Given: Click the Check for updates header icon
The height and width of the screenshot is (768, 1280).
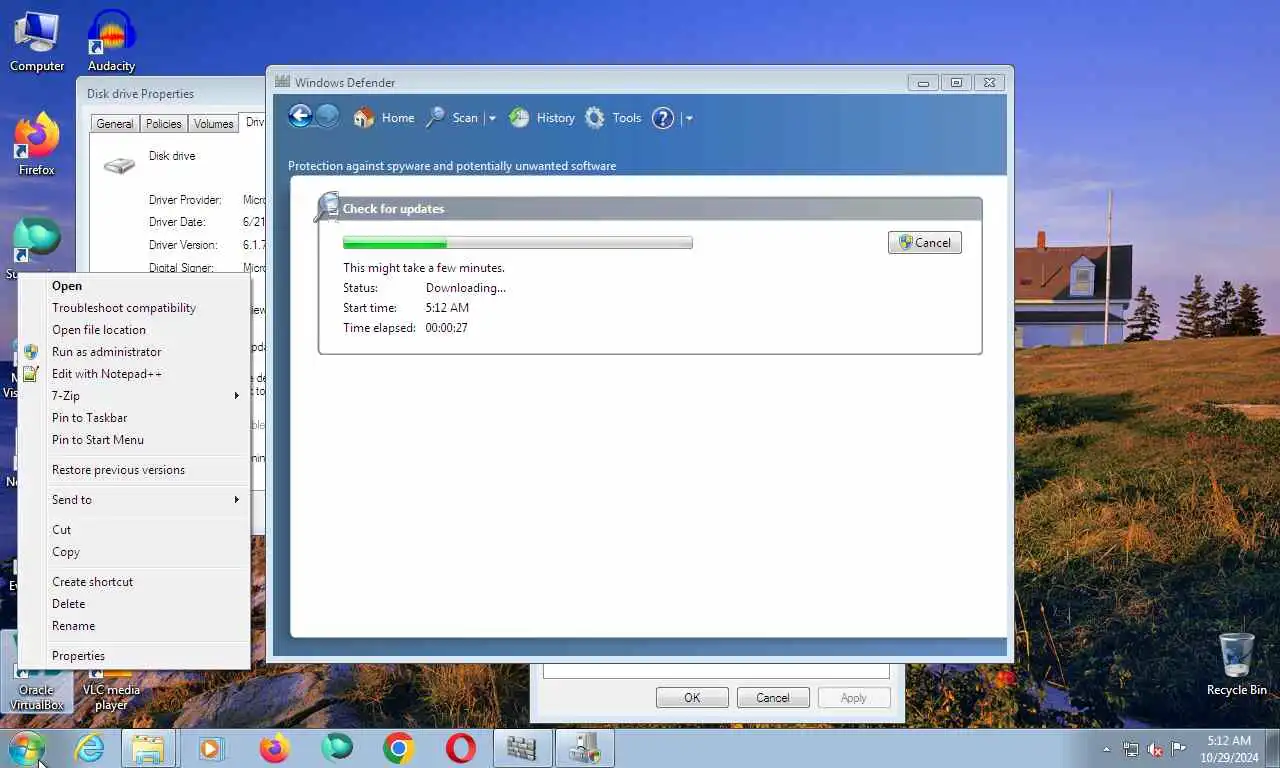Looking at the screenshot, I should 326,207.
